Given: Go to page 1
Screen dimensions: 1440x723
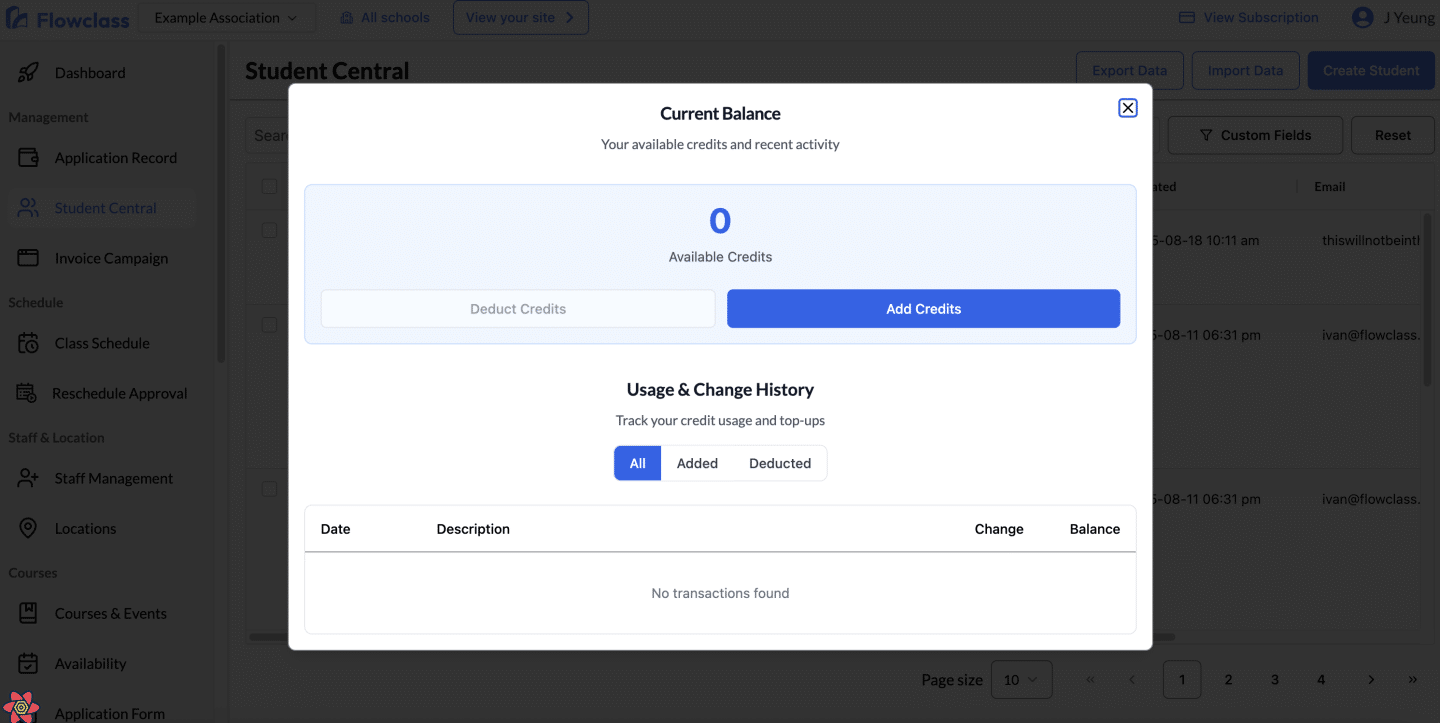Looking at the screenshot, I should point(1182,680).
